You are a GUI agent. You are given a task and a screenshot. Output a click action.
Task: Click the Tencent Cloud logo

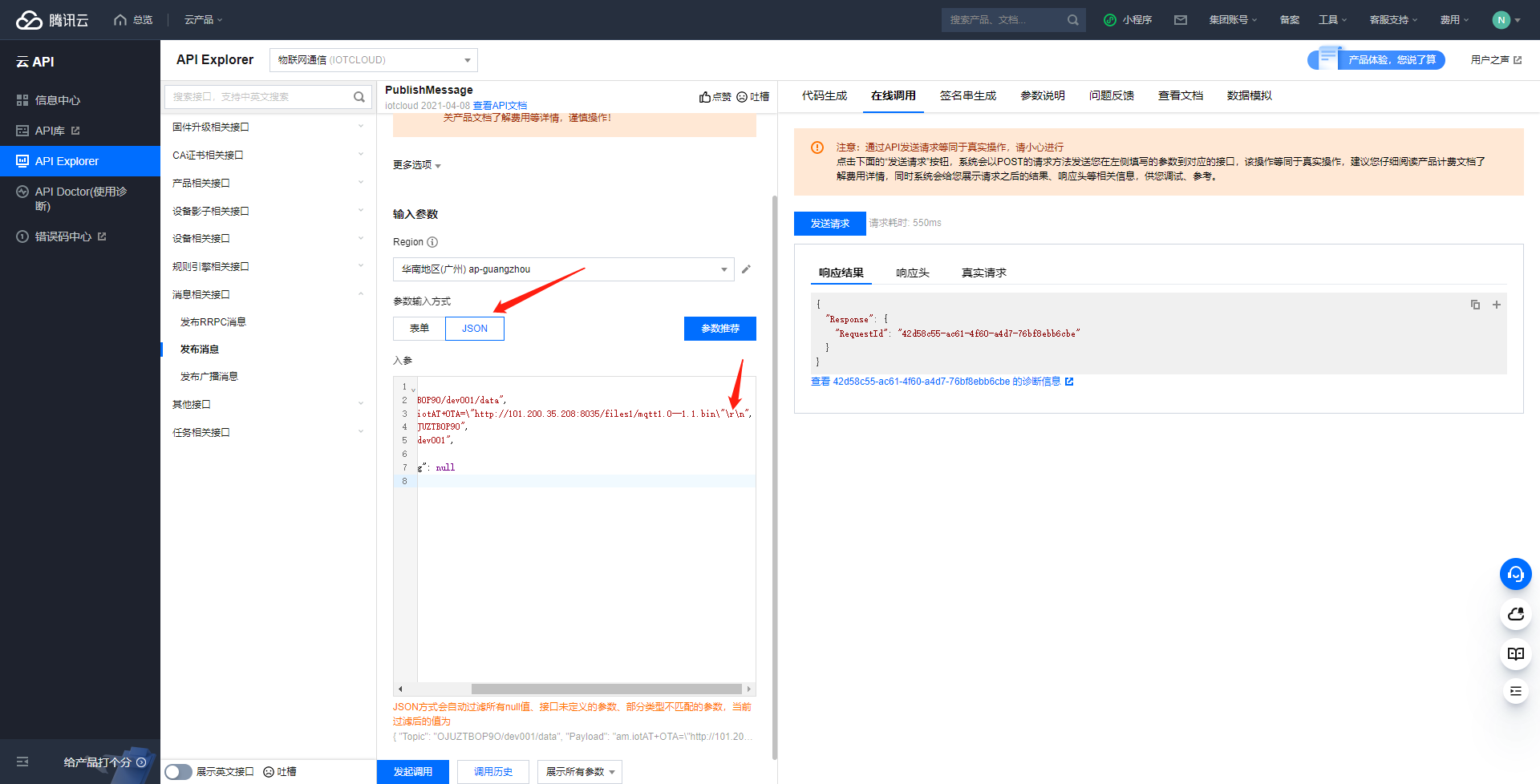point(52,20)
